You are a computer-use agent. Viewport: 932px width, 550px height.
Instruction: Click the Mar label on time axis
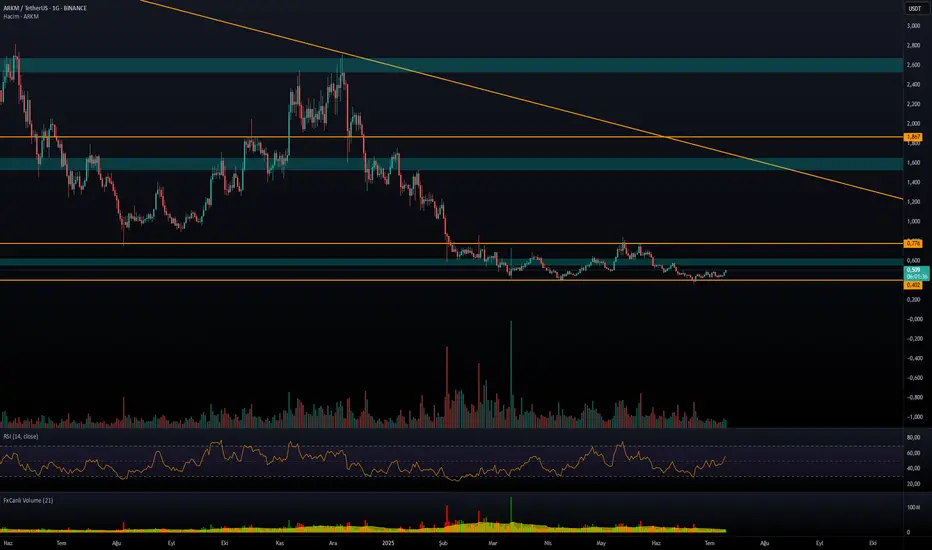[493, 543]
